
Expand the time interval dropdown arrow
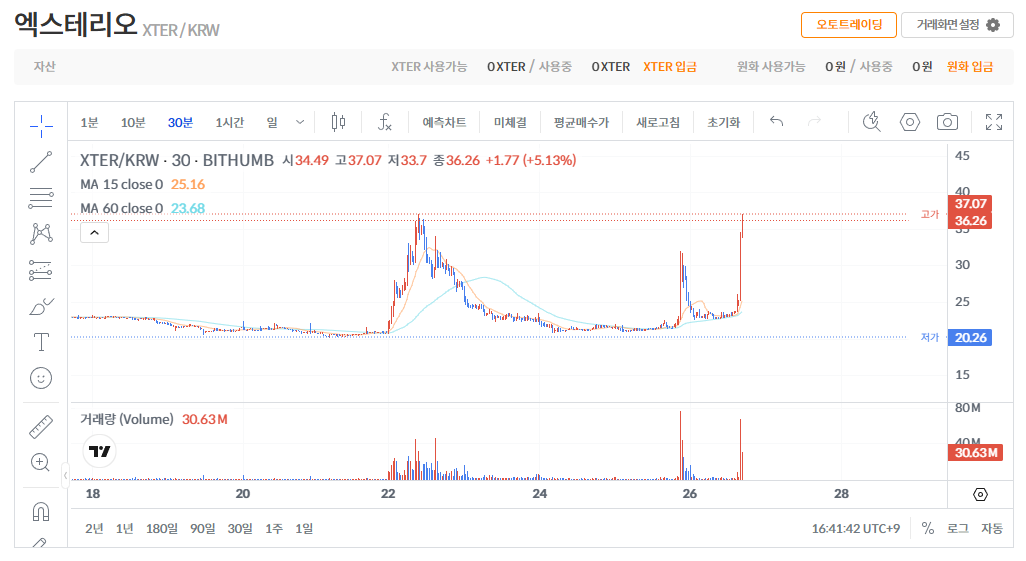point(300,122)
